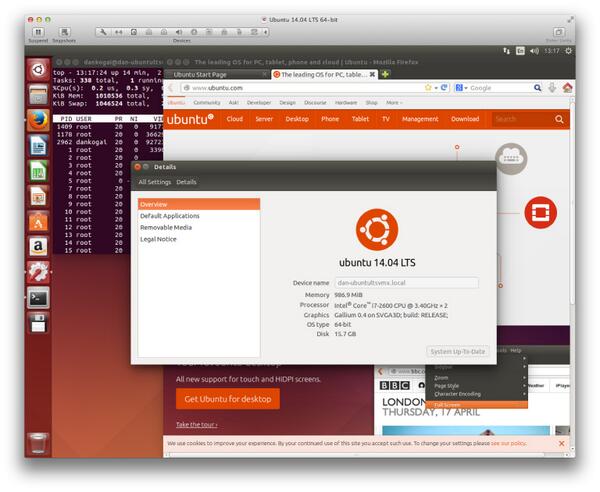Open 'see our policy' cookie link
The width and height of the screenshot is (600, 492).
pos(509,443)
